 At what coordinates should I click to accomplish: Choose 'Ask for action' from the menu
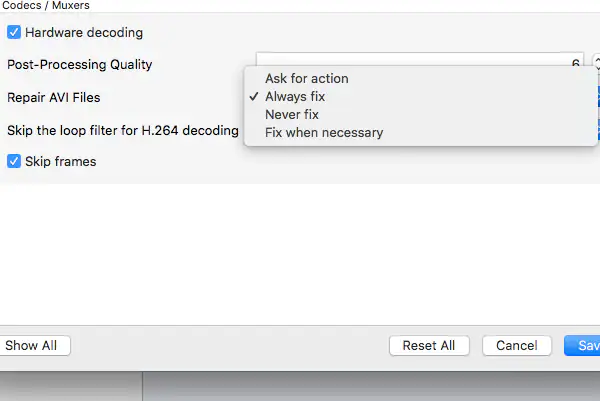coord(307,78)
